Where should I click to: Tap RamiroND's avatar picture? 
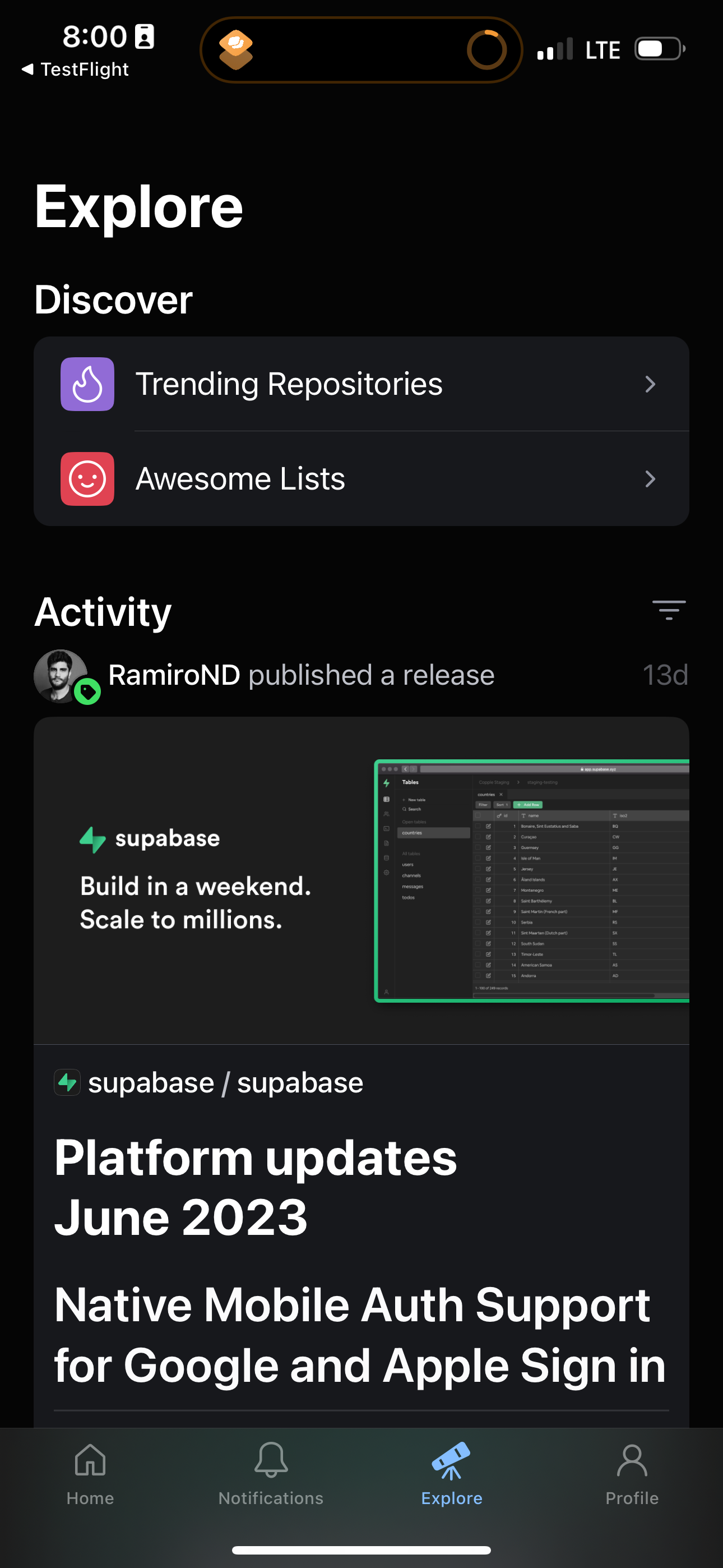(61, 676)
